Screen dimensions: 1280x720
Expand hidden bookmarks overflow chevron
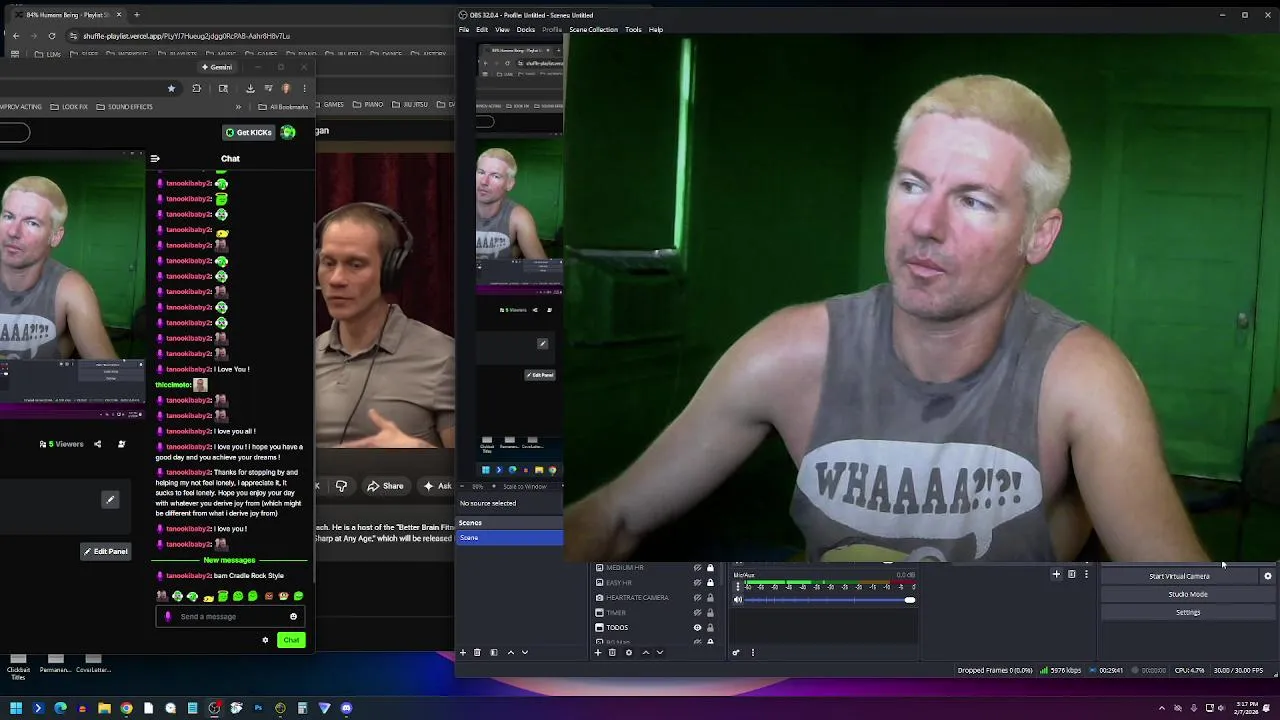pyautogui.click(x=238, y=107)
